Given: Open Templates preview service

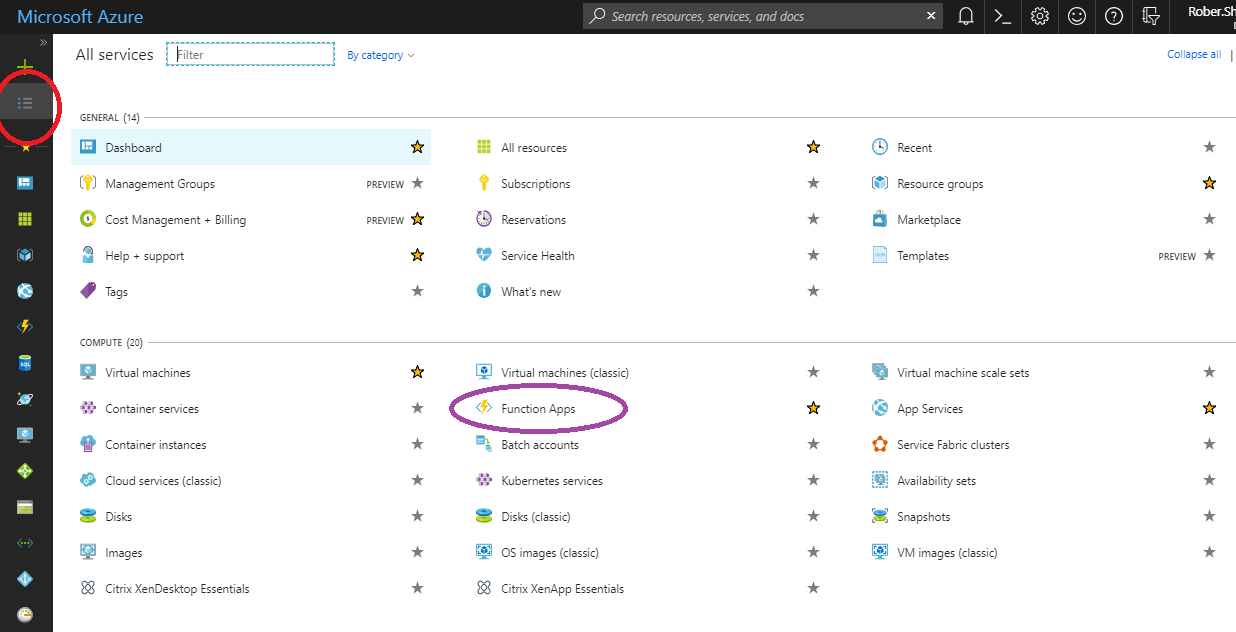Looking at the screenshot, I should click(x=923, y=256).
